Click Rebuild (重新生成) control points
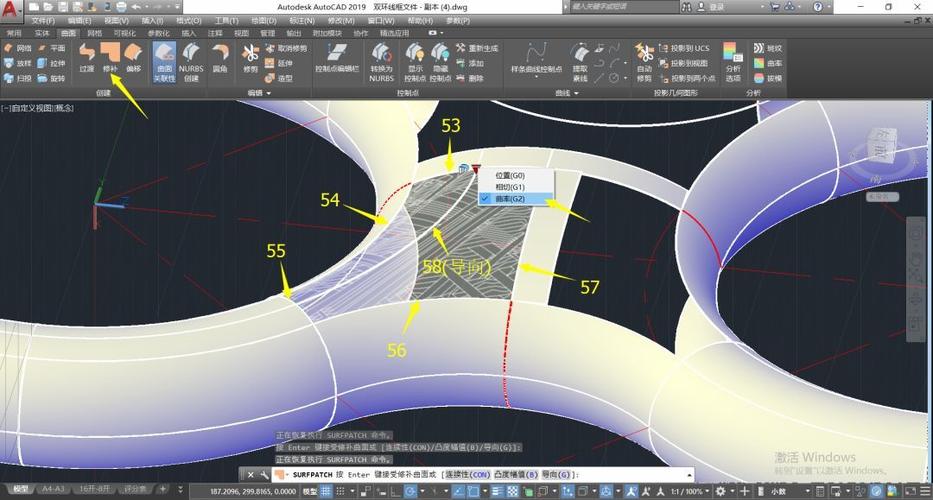This screenshot has width=933, height=500. [477, 48]
